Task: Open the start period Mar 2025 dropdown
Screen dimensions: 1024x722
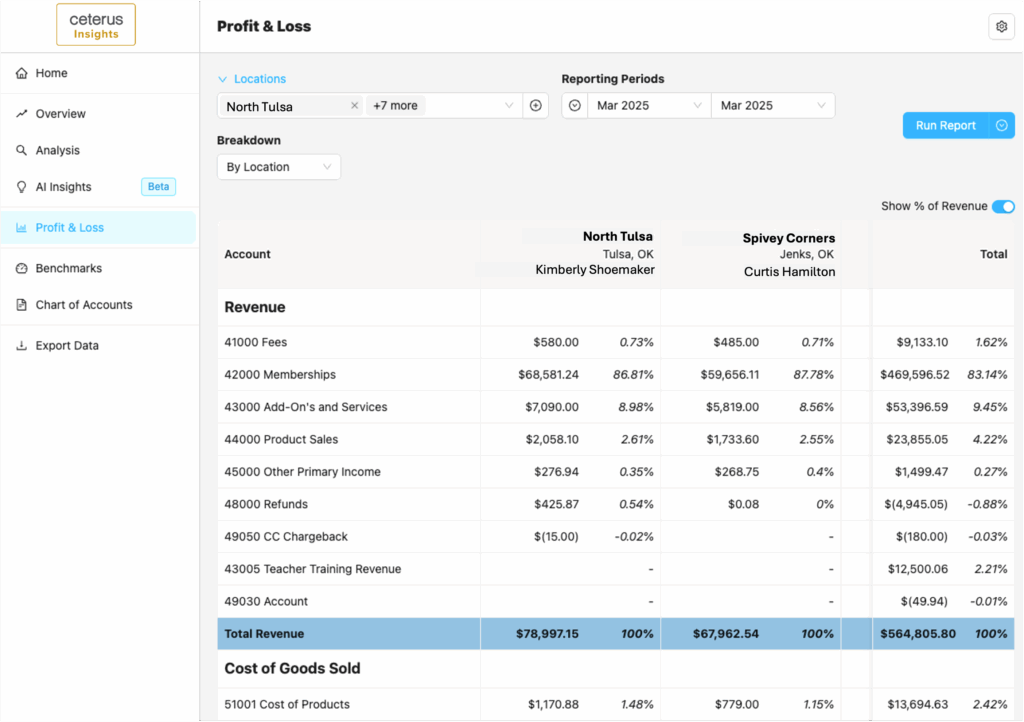Action: tap(649, 106)
